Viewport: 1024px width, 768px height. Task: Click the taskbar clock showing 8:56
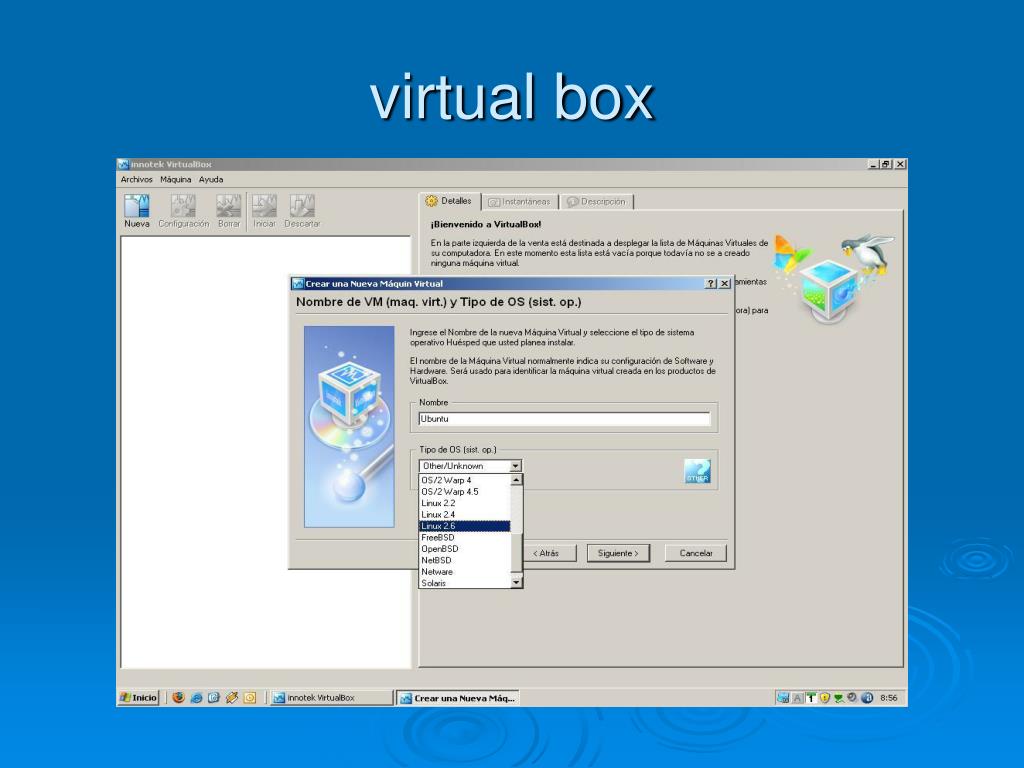coord(888,697)
